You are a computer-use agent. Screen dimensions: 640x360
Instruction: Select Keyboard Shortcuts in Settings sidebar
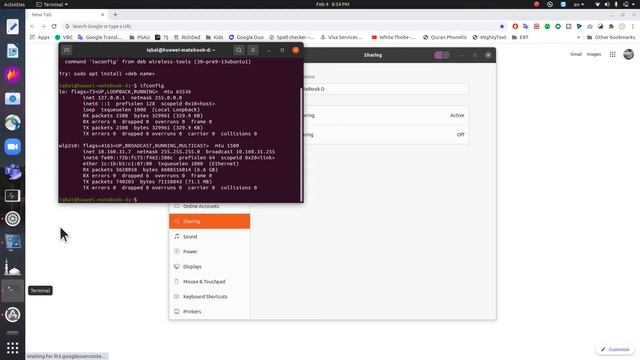coord(210,297)
